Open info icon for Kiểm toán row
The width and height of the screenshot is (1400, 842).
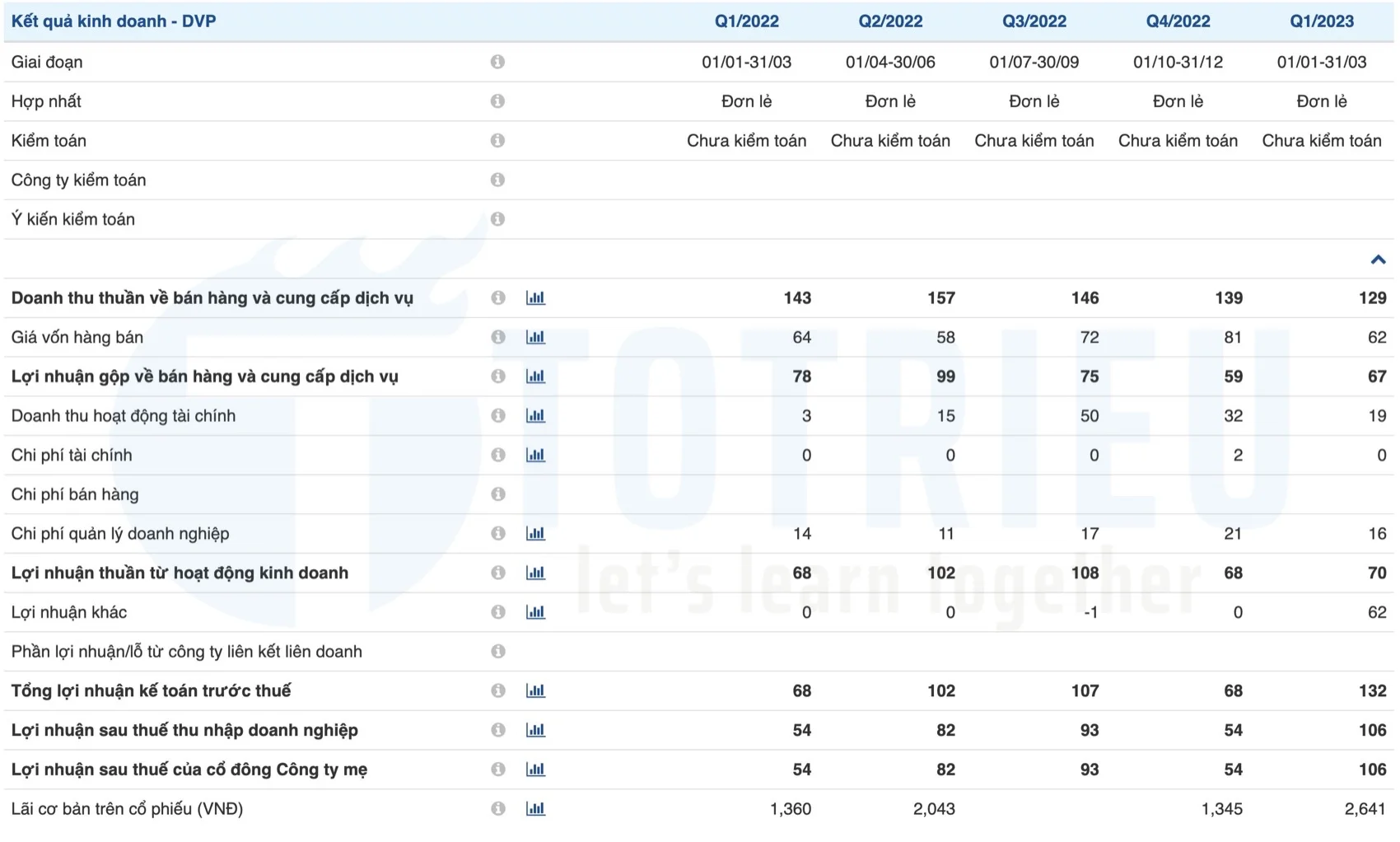(x=497, y=141)
